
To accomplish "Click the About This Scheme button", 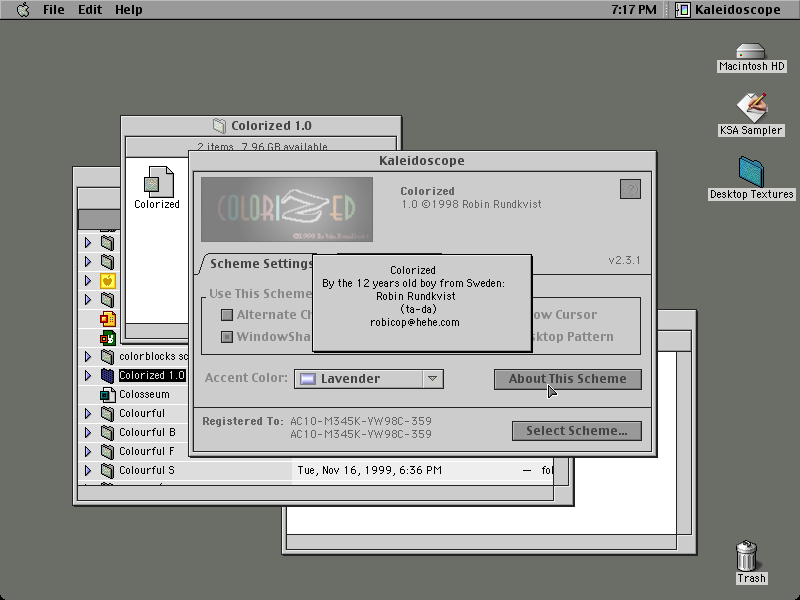I will [x=567, y=379].
